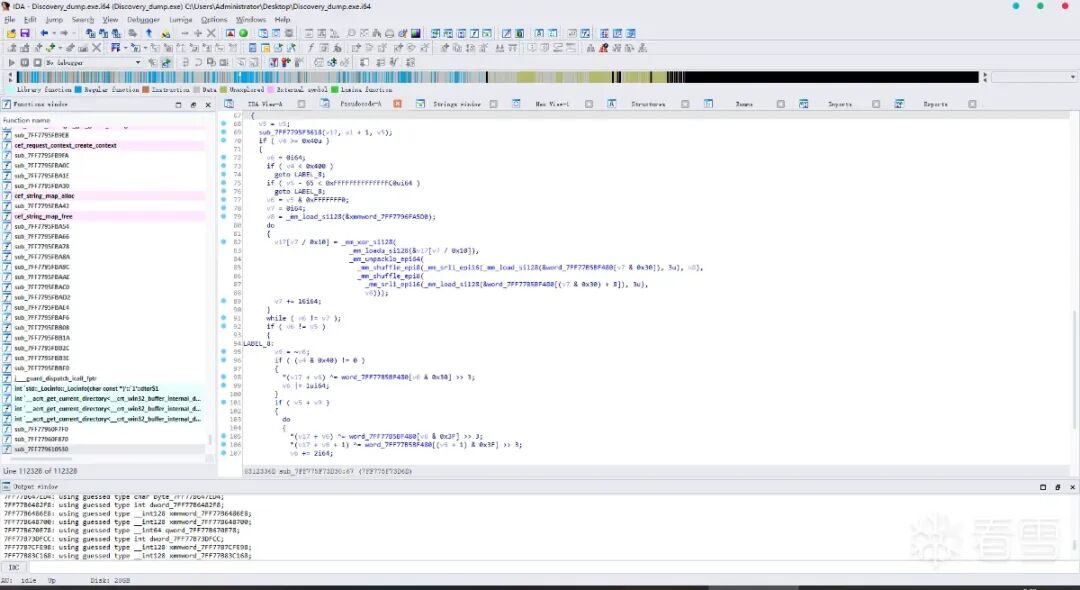Open the Debugger menu
The image size is (1080, 590).
[143, 19]
